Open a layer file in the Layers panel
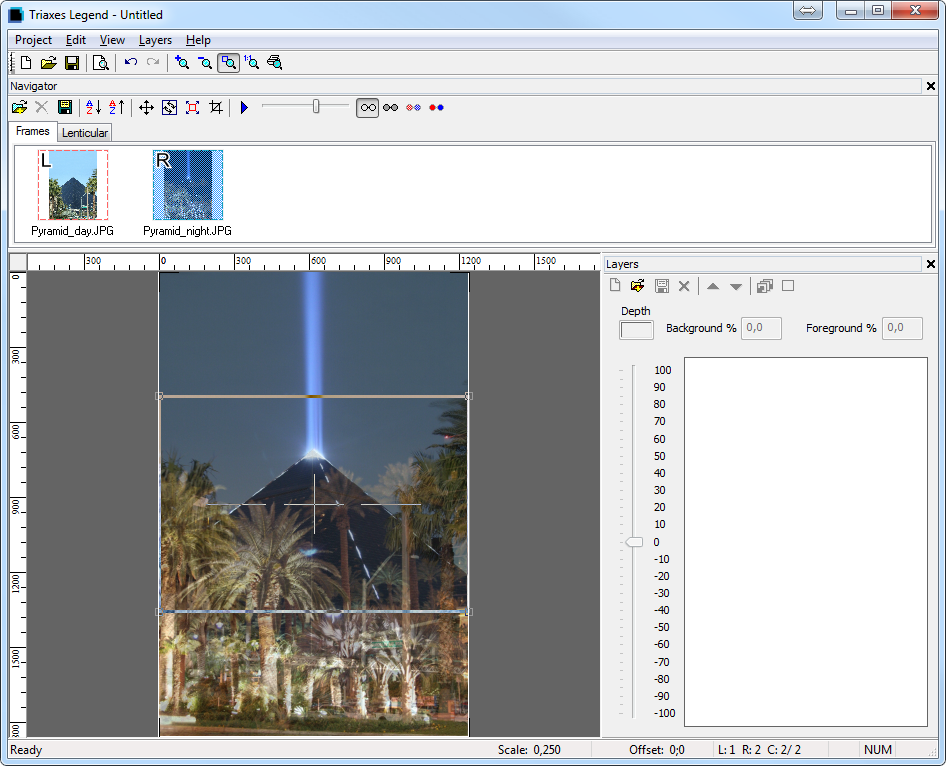 [638, 286]
